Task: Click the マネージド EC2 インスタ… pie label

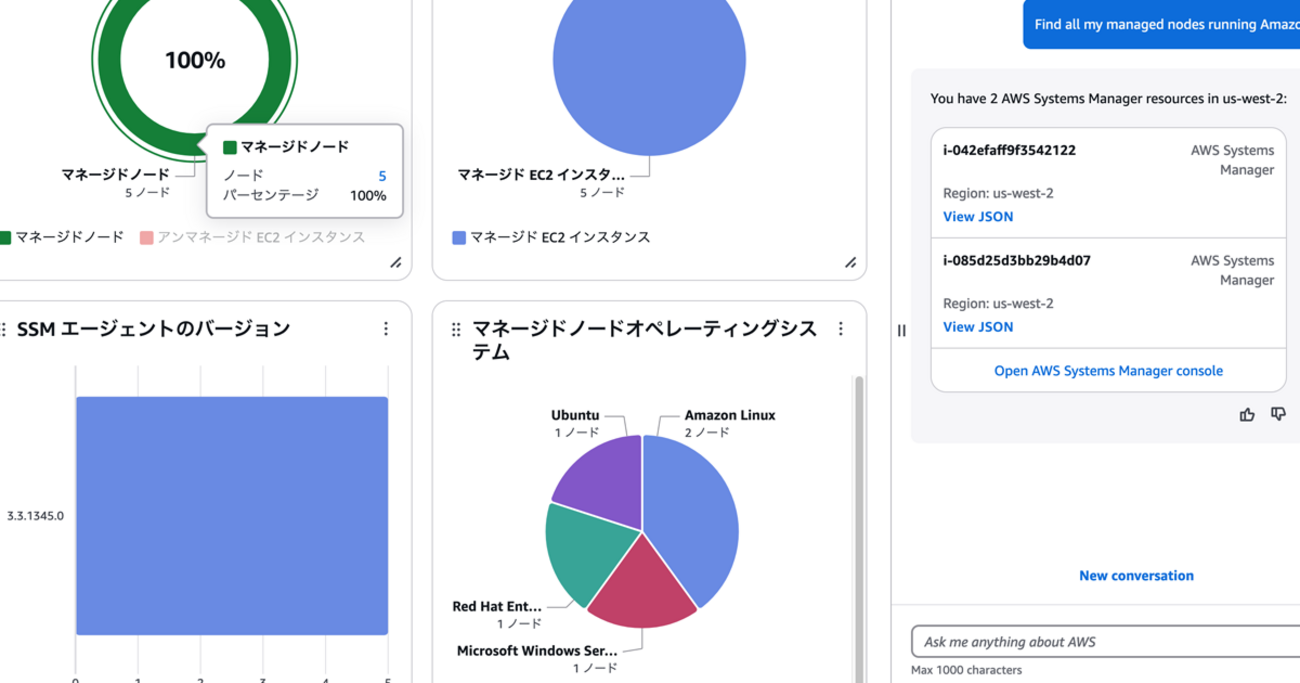Action: pyautogui.click(x=541, y=174)
